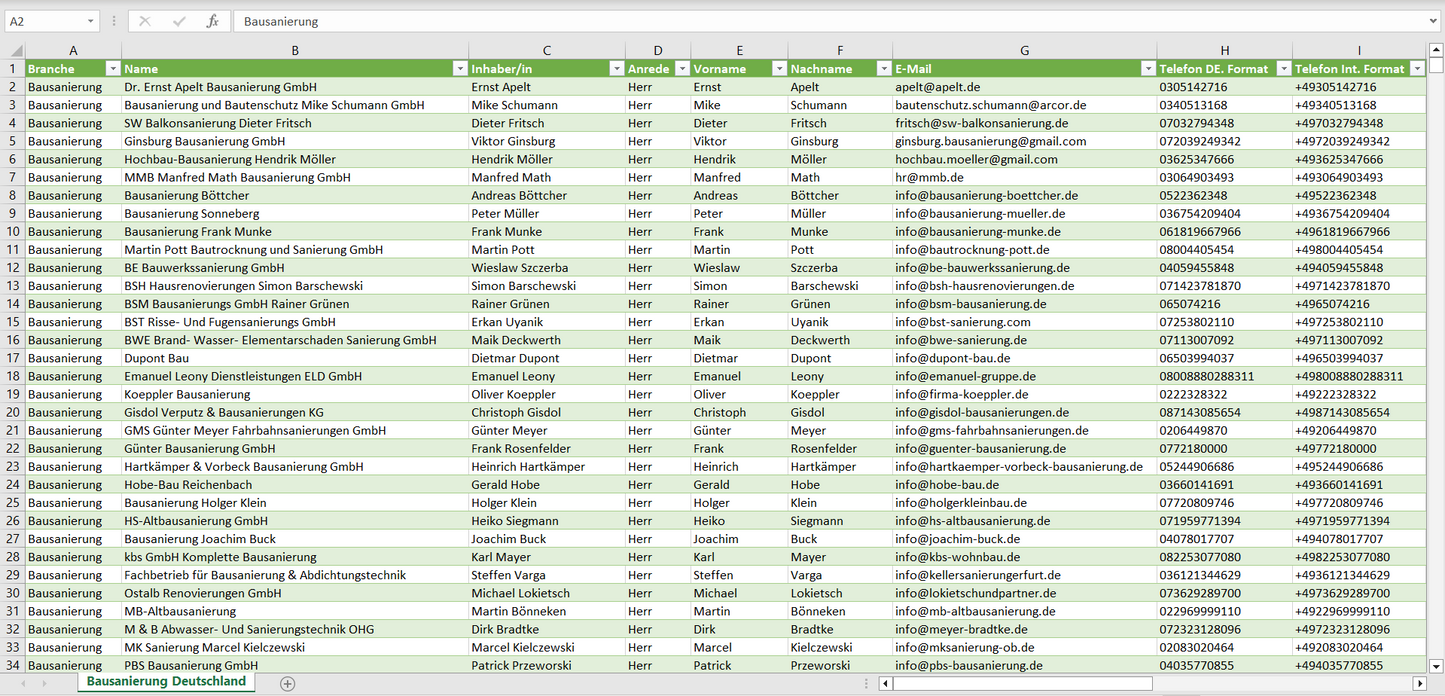Add a new sheet with plus button
Screen dimensions: 1445x696
click(288, 683)
